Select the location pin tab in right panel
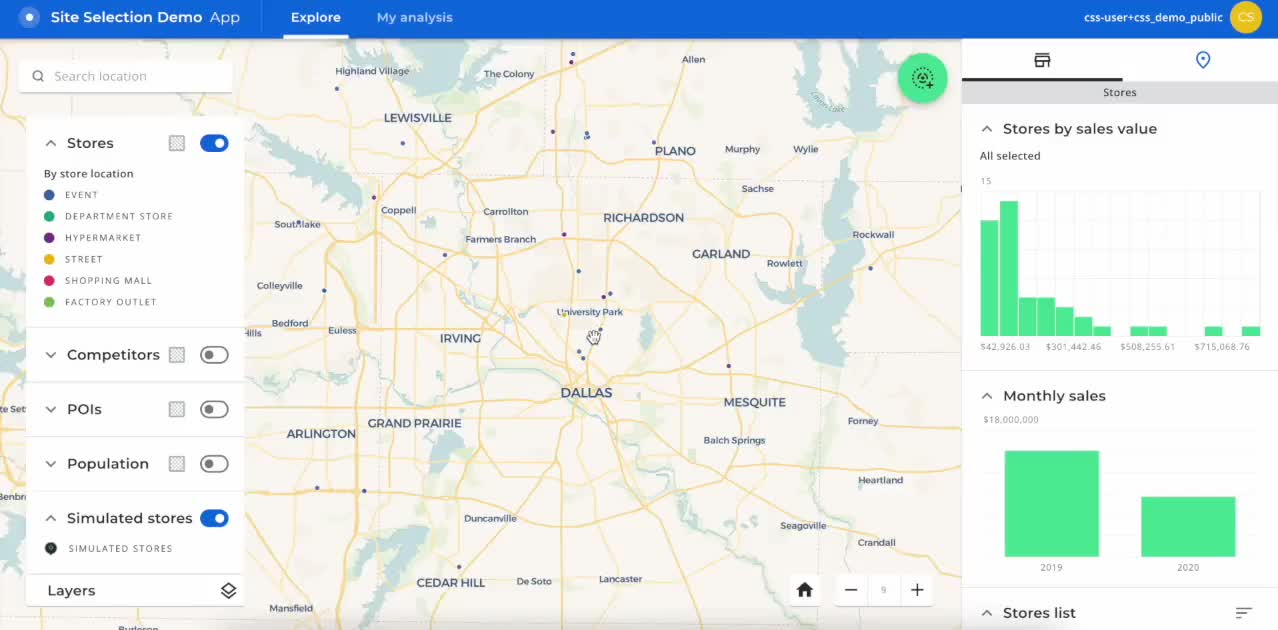 [x=1203, y=60]
